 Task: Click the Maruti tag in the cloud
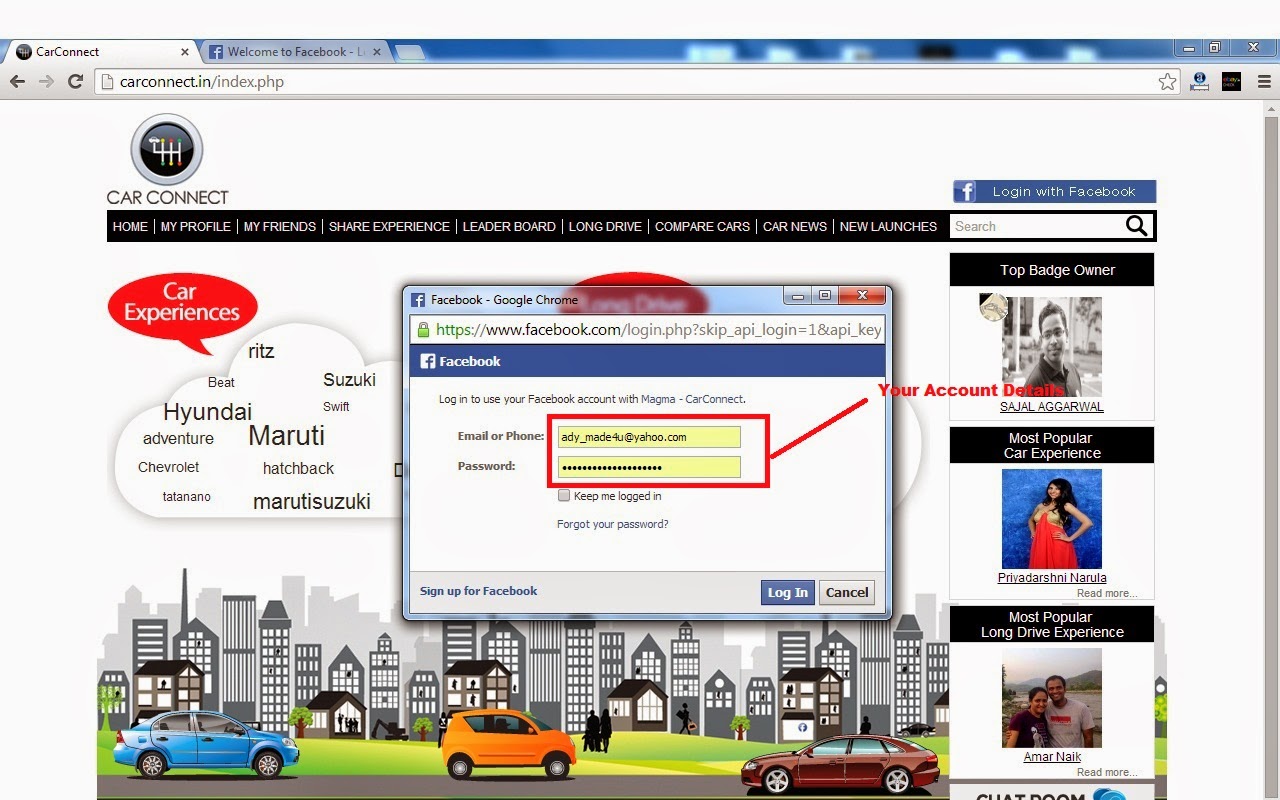[287, 436]
